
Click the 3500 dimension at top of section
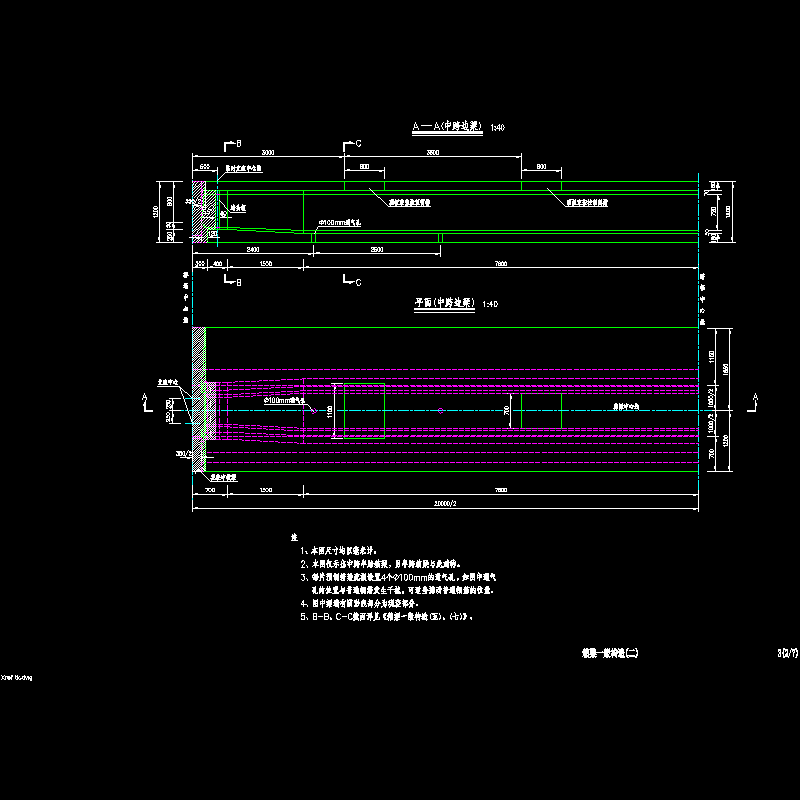pos(432,152)
